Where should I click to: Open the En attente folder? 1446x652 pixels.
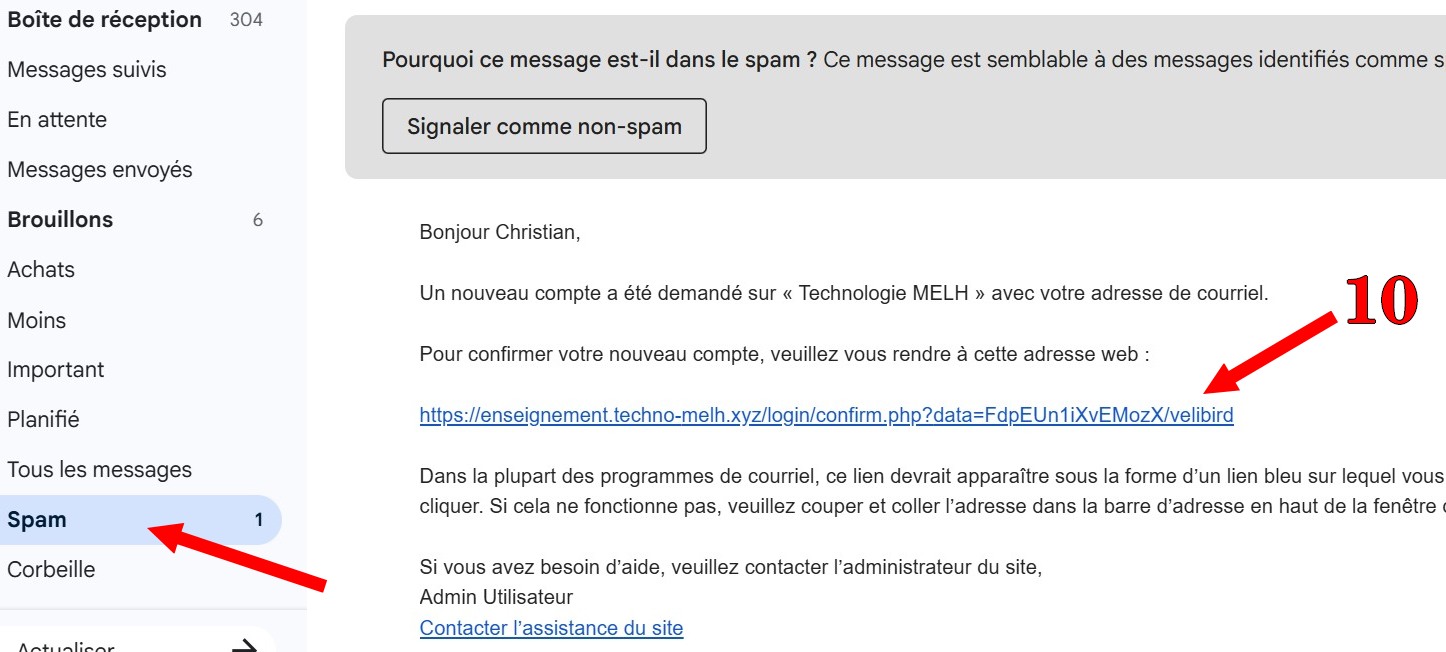(57, 120)
